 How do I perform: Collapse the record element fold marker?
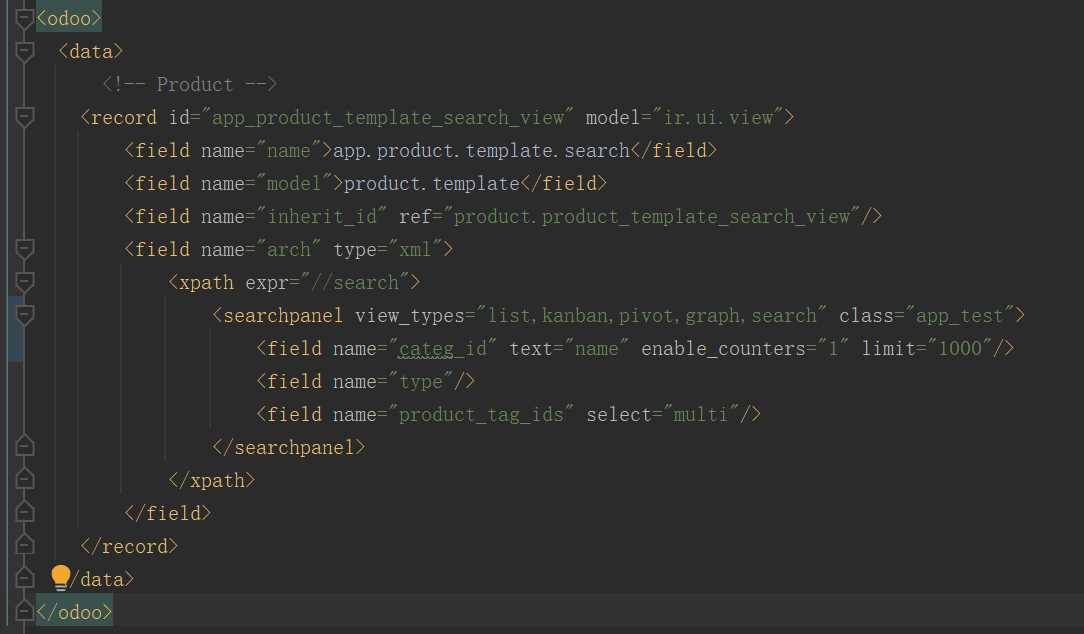tap(25, 117)
